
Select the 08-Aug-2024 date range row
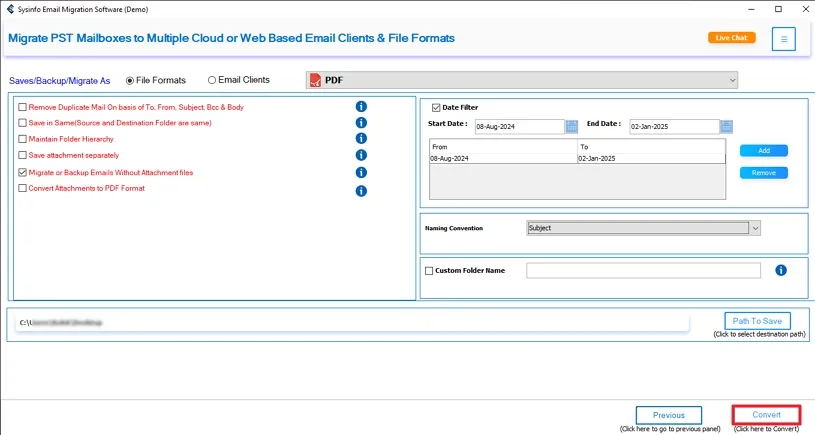click(503, 159)
